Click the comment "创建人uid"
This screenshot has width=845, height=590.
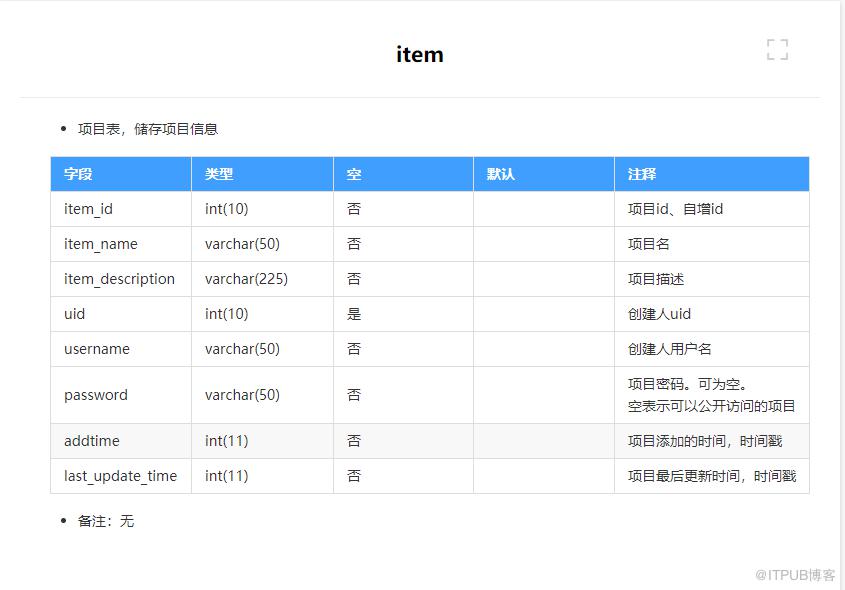(x=659, y=314)
